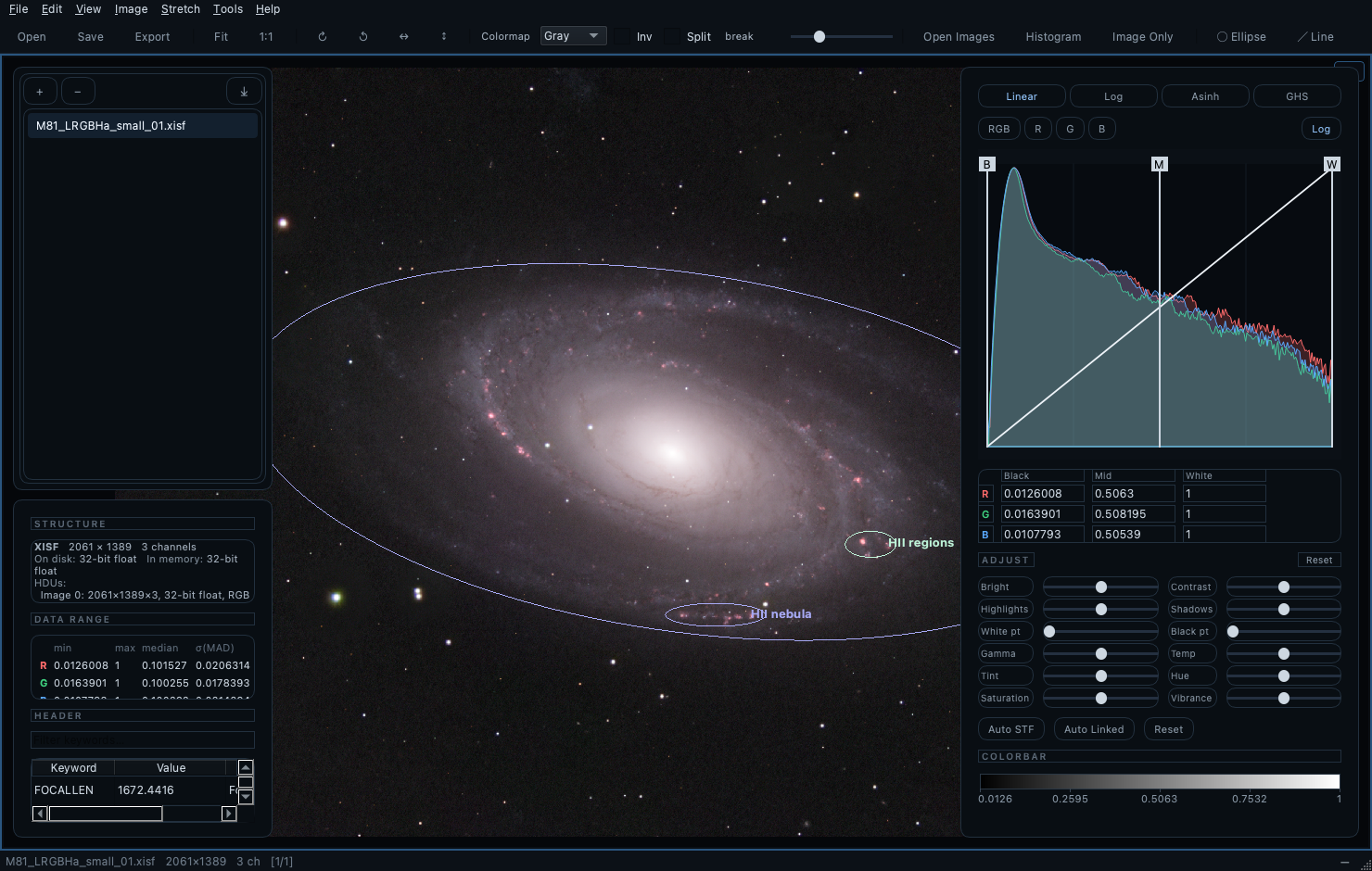The height and width of the screenshot is (871, 1372).
Task: Click the Export toolbar button
Action: point(152,37)
